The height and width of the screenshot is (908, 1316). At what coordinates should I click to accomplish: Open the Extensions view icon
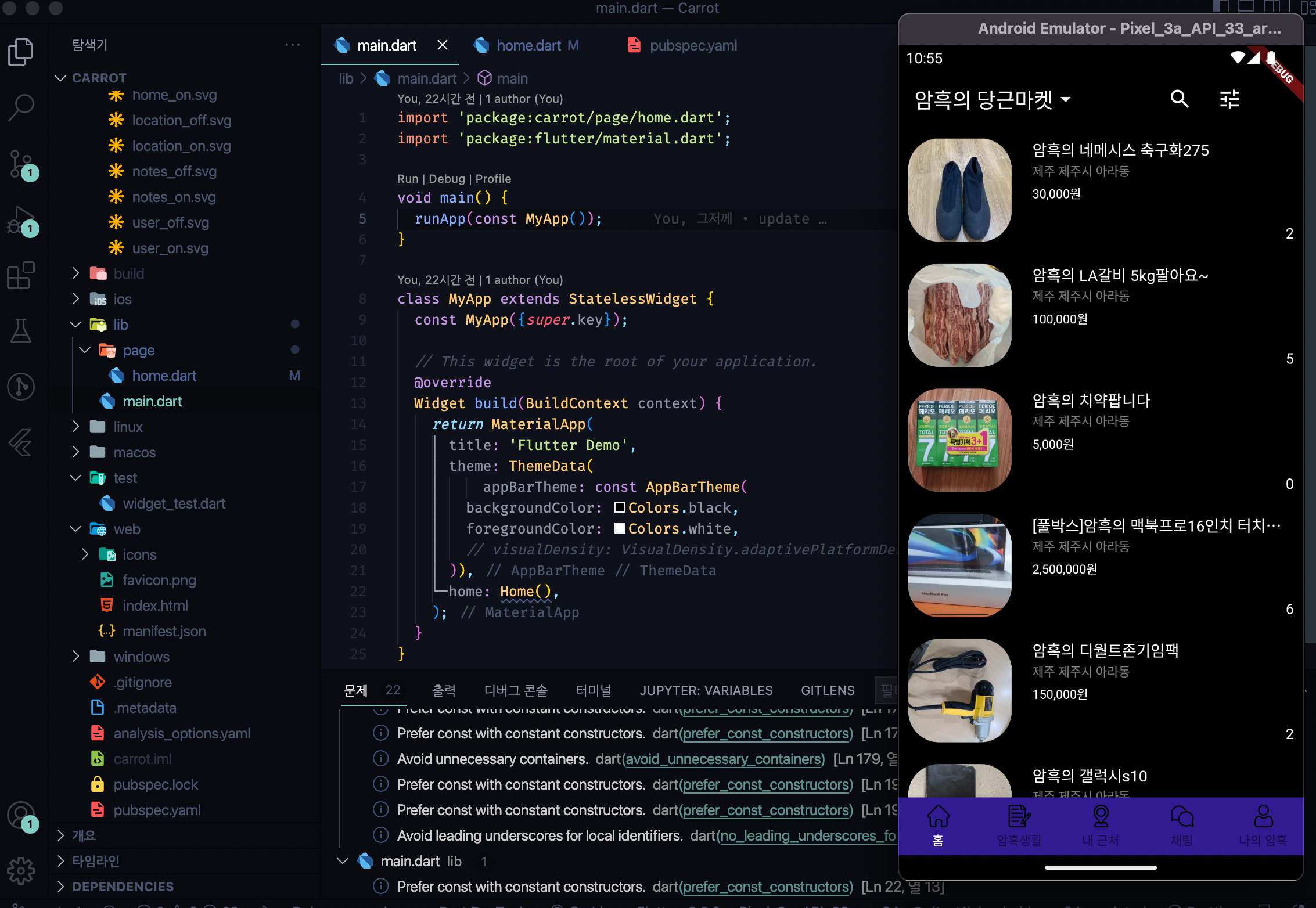pyautogui.click(x=21, y=275)
